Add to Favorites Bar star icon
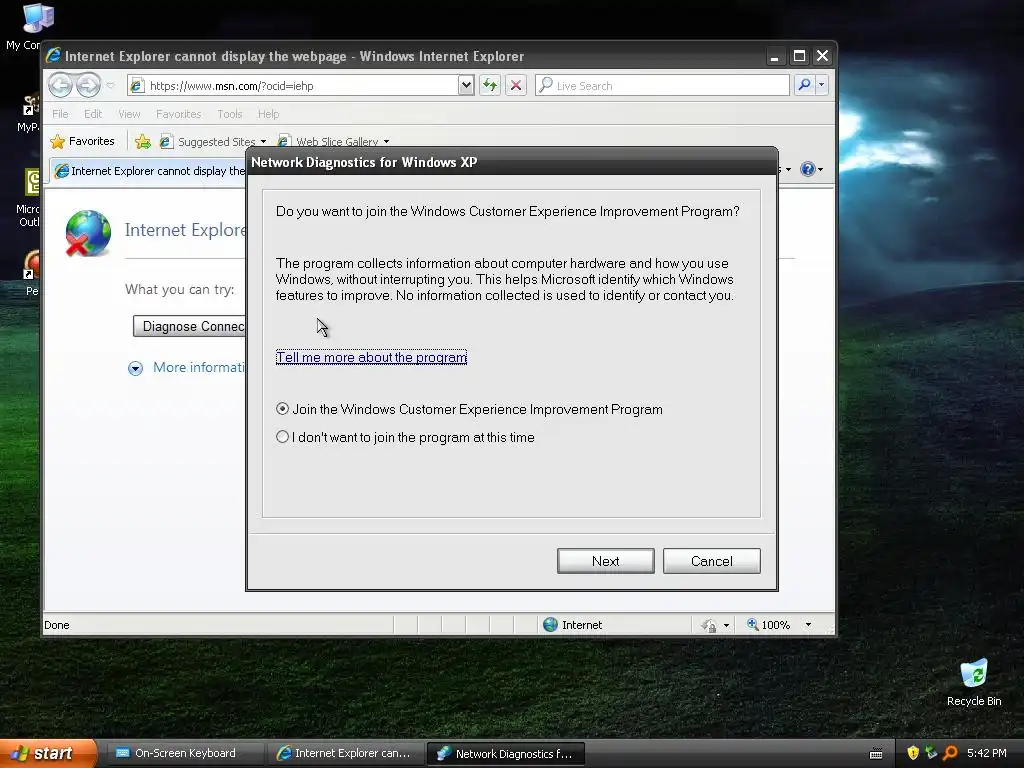Image resolution: width=1024 pixels, height=768 pixels. [x=143, y=141]
